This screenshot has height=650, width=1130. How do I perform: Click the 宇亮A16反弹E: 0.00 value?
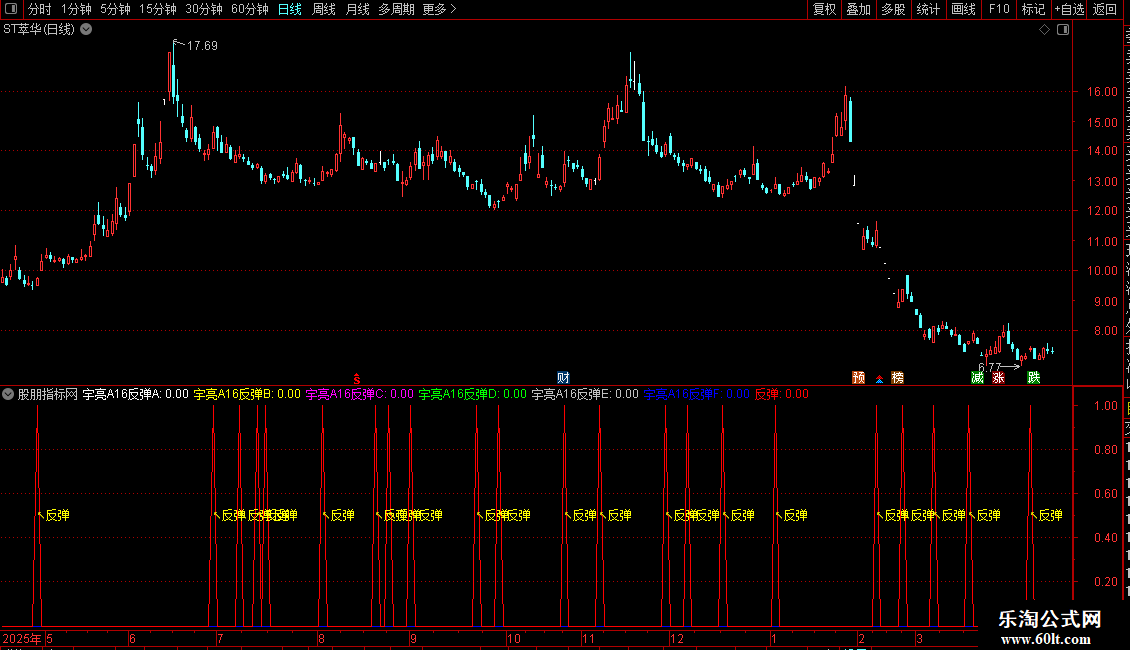[585, 394]
